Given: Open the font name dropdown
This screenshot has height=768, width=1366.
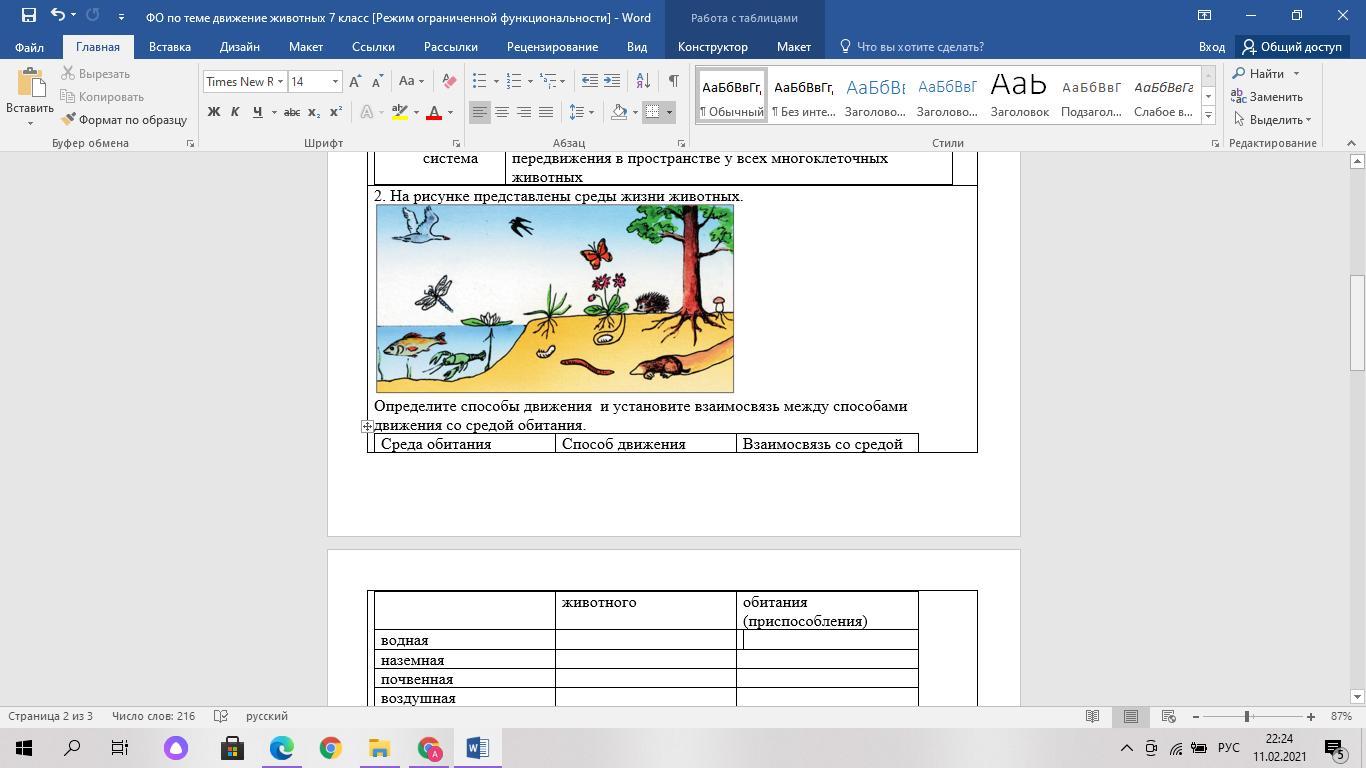Looking at the screenshot, I should (x=280, y=82).
